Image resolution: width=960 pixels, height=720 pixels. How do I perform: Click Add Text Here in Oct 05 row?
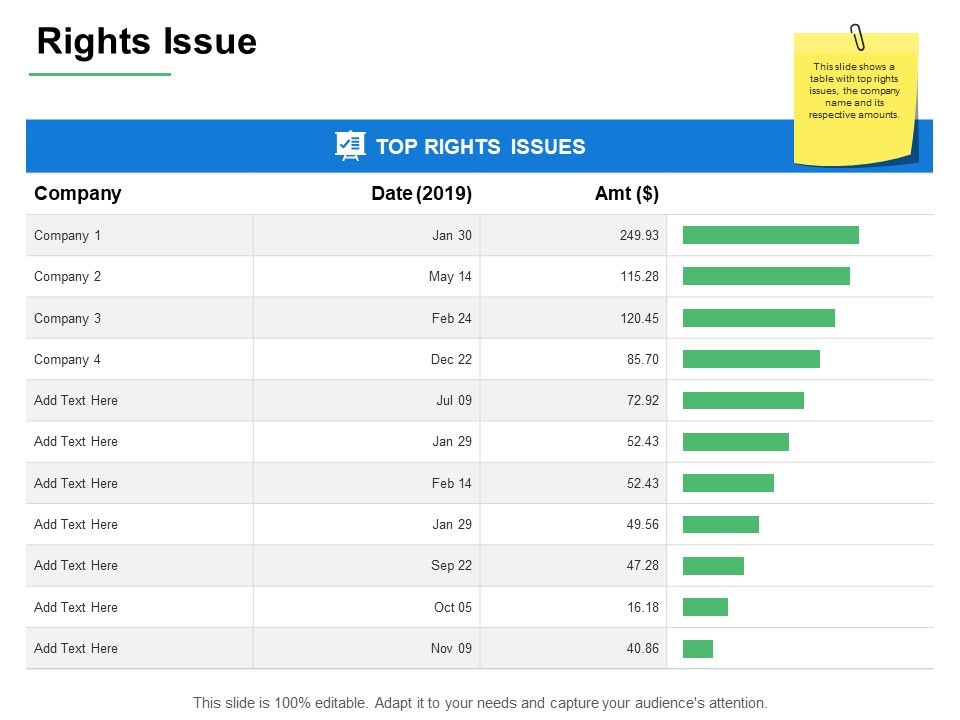pos(76,607)
